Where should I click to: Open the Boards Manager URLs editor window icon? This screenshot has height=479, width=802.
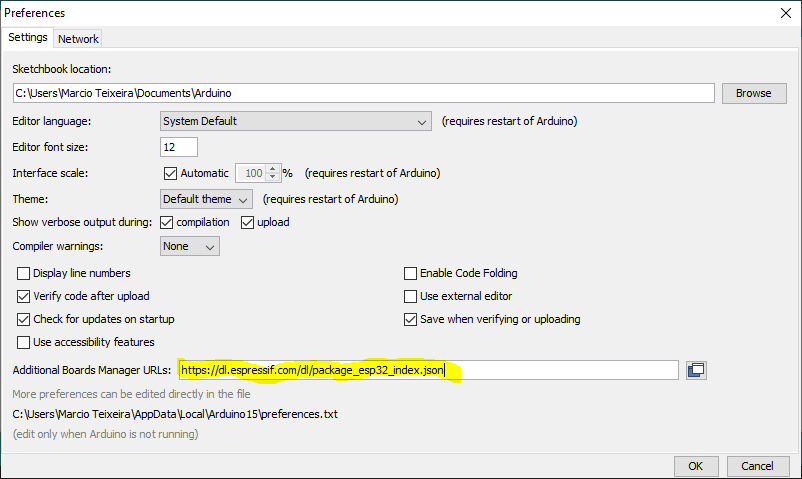[x=696, y=370]
